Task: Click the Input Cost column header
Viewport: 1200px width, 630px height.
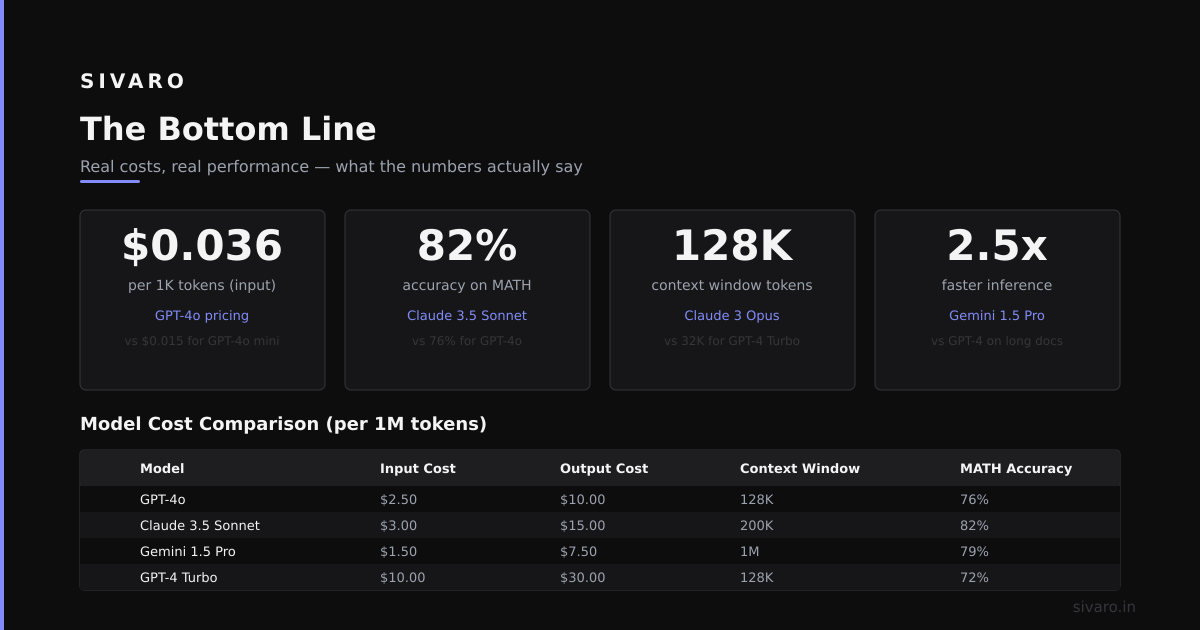Action: [418, 468]
